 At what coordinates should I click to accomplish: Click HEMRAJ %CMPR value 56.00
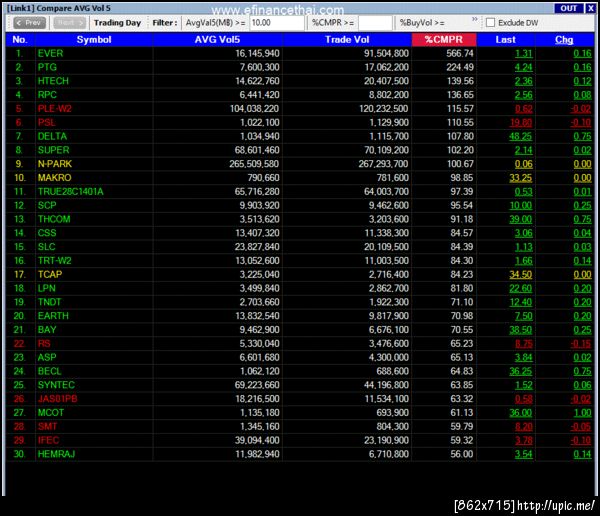click(x=462, y=454)
